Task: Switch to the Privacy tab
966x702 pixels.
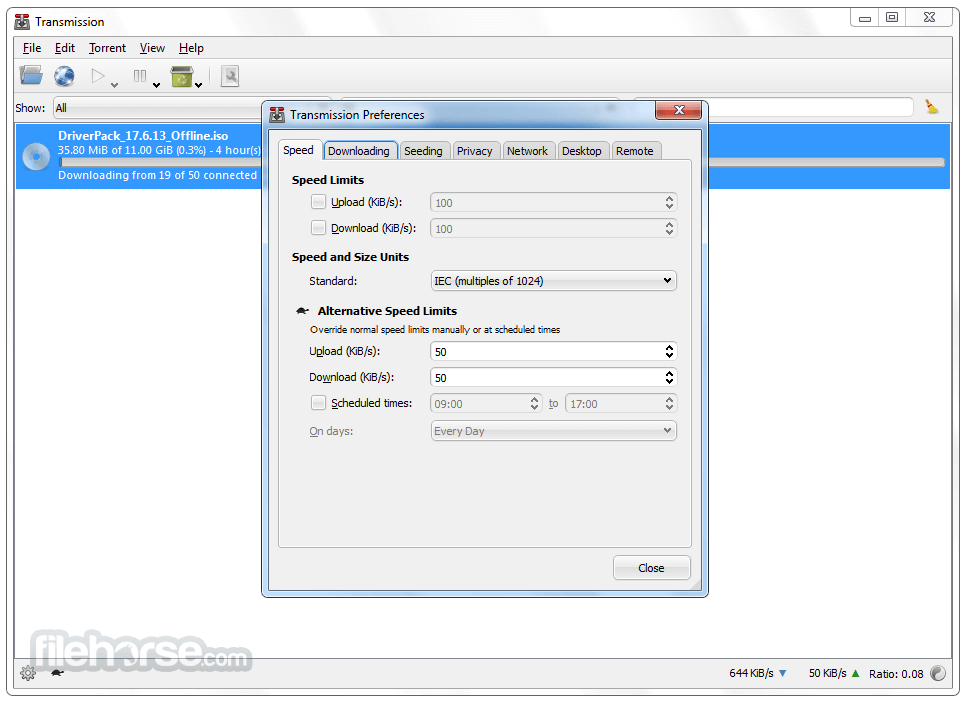Action: pyautogui.click(x=474, y=151)
